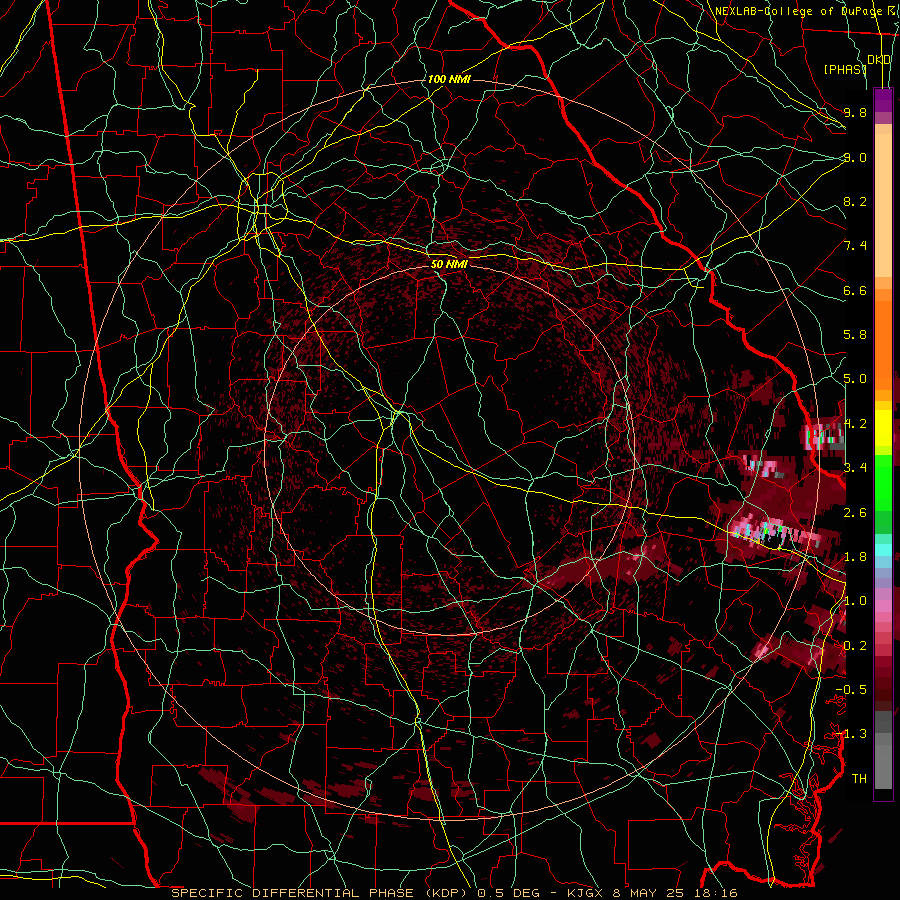The height and width of the screenshot is (900, 900).
Task: Click the 5.0 value on the color scale
Action: (855, 379)
